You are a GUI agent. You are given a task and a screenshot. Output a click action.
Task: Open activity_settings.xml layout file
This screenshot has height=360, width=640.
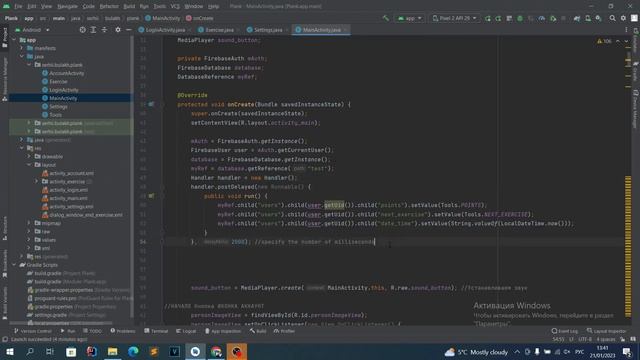(68, 207)
